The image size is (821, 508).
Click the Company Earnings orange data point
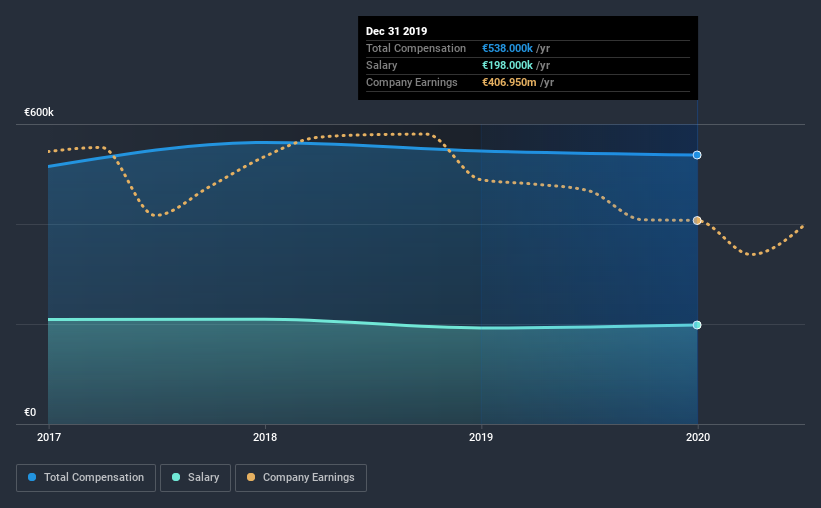click(697, 220)
